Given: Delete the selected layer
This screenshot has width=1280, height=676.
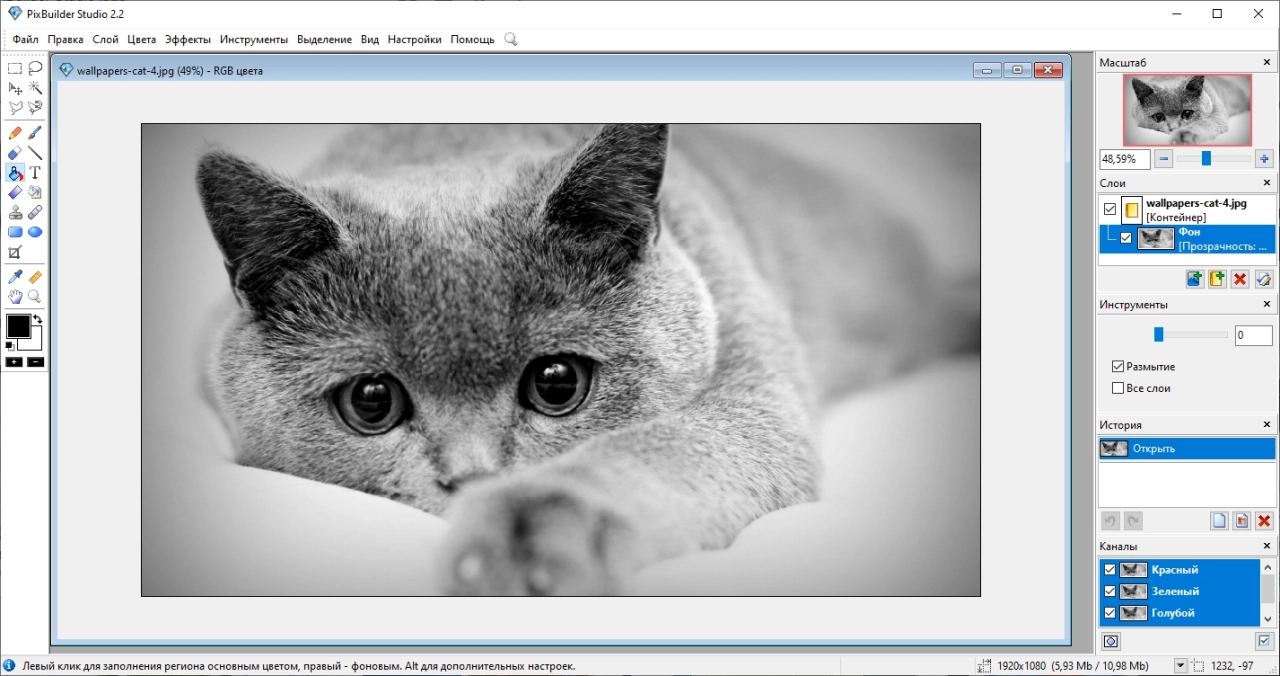Looking at the screenshot, I should point(1240,279).
